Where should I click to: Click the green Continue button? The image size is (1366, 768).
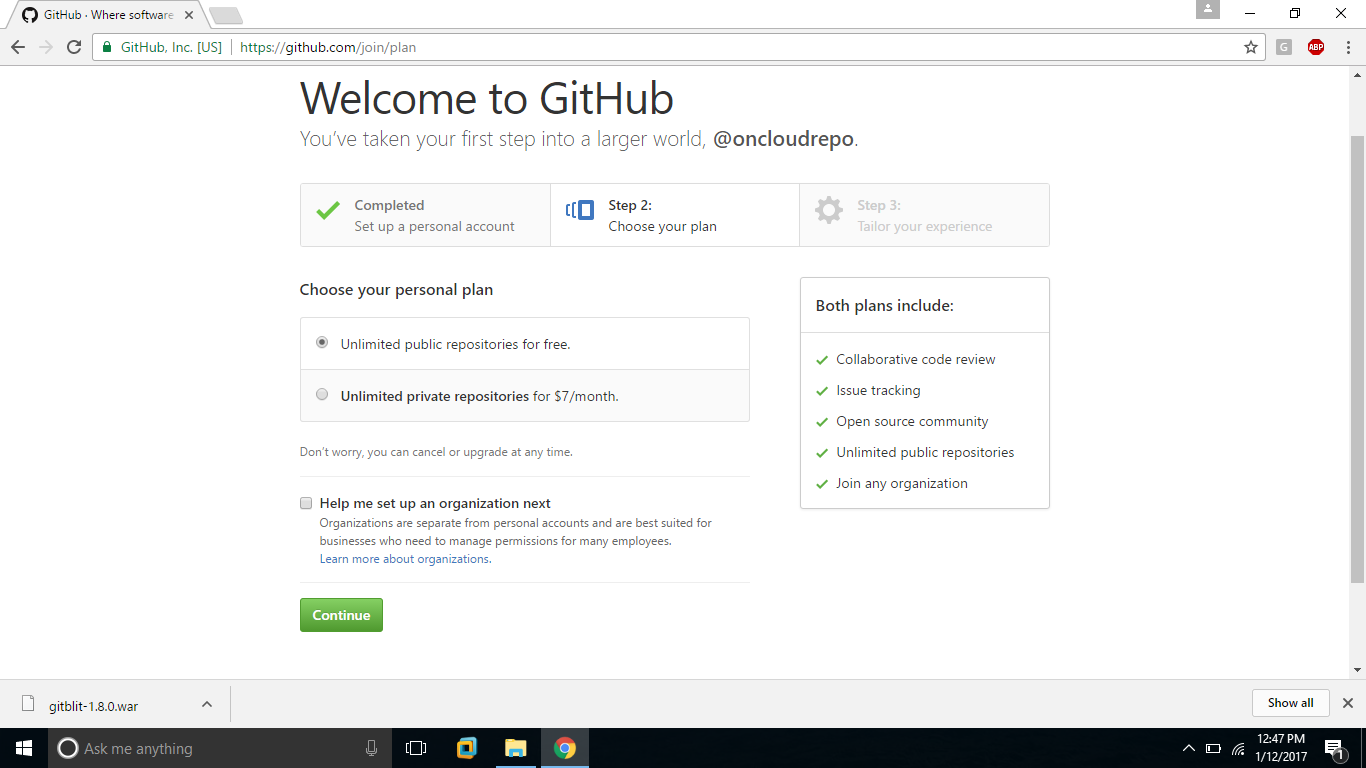pos(341,615)
